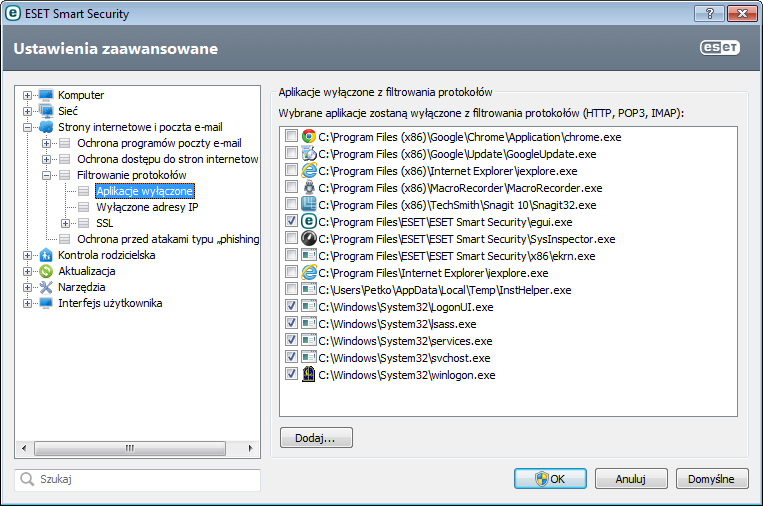This screenshot has width=763, height=506.
Task: Click the Snagit32.exe icon
Action: tap(309, 205)
